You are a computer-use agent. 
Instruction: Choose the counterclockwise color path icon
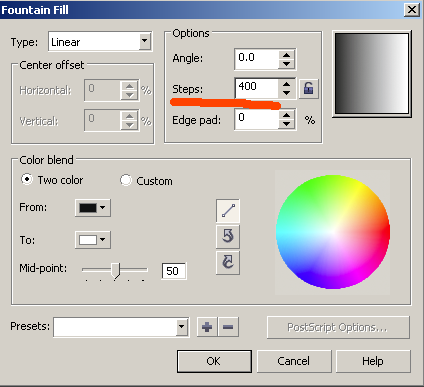coord(228,236)
